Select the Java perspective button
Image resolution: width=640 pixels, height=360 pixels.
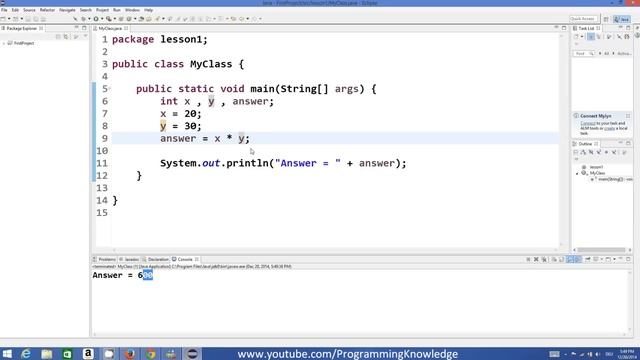[622, 19]
